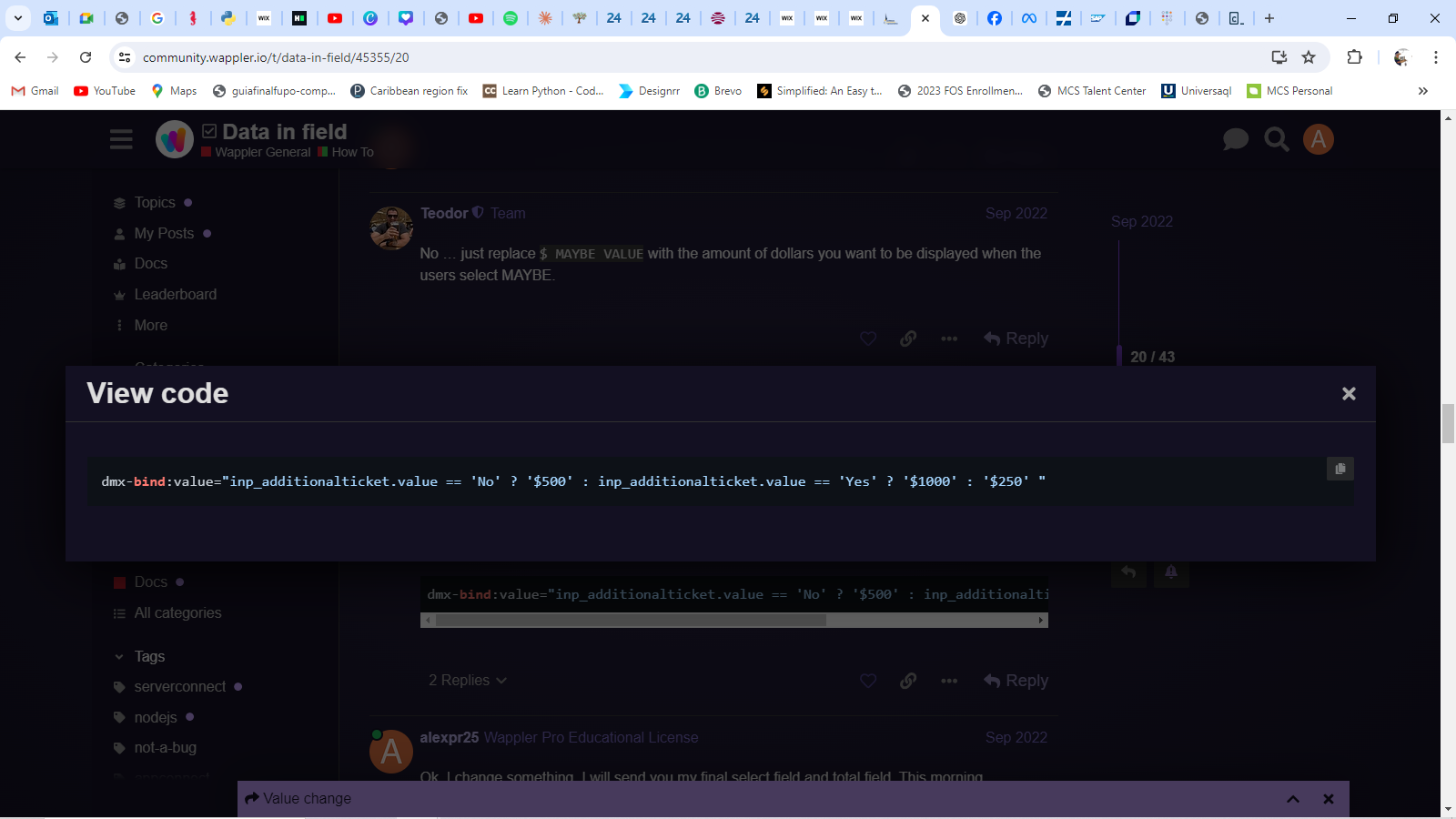The width and height of the screenshot is (1456, 819).
Task: Open the Chrome extensions puzzle icon
Action: tap(1354, 57)
